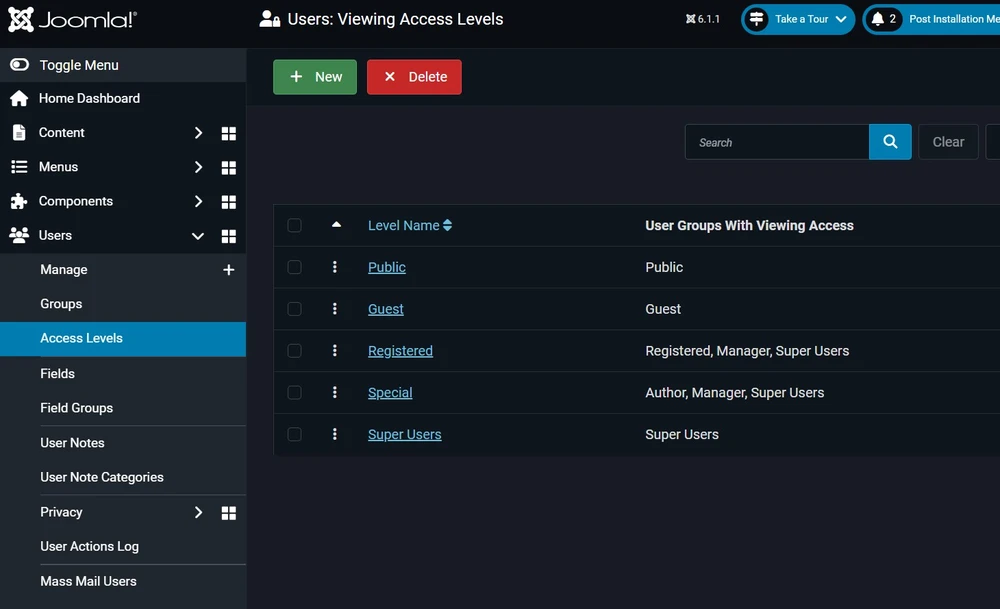The width and height of the screenshot is (1000, 609).
Task: Open Field Groups menu item
Action: pyautogui.click(x=77, y=407)
